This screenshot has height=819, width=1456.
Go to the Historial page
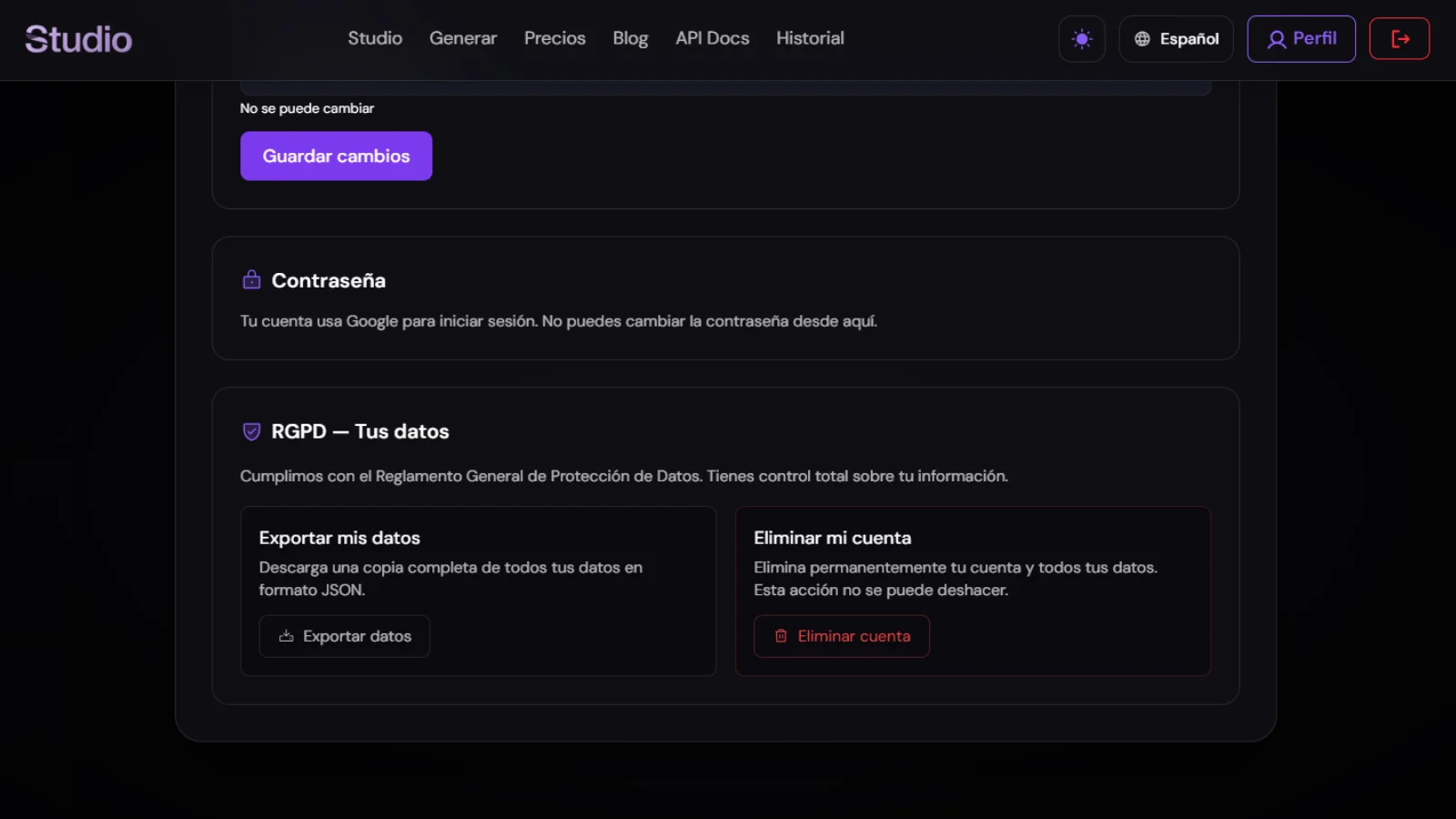tap(810, 38)
